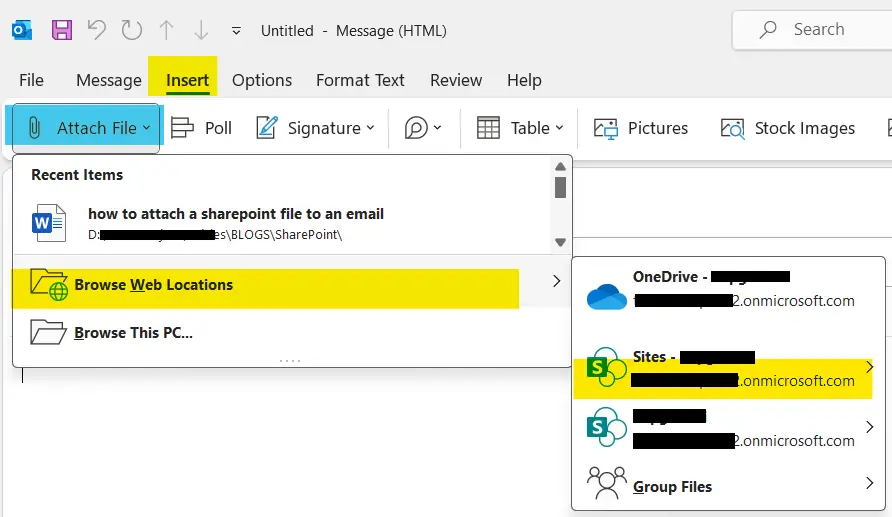The width and height of the screenshot is (892, 517).
Task: Select the 'Sites -' SharePoint location
Action: [x=728, y=369]
